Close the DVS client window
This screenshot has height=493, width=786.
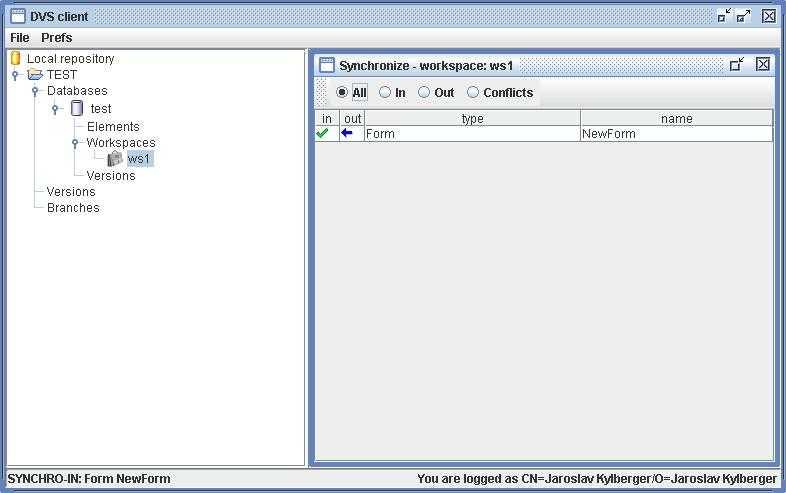(x=769, y=16)
